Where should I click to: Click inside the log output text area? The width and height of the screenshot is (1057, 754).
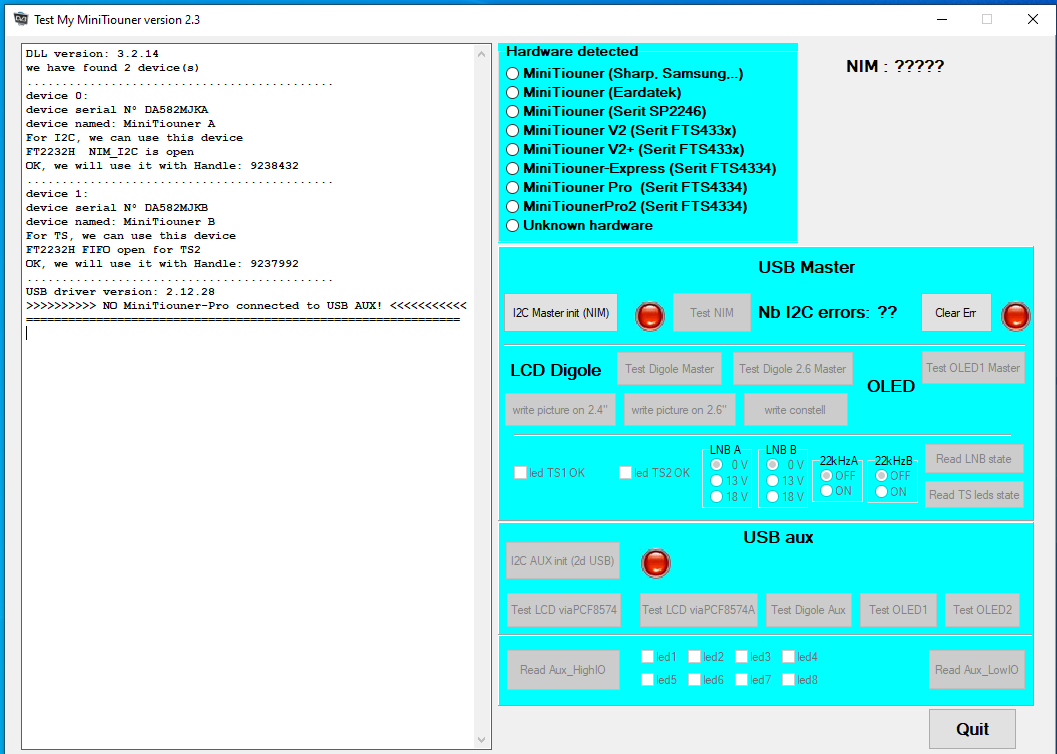pyautogui.click(x=250, y=500)
